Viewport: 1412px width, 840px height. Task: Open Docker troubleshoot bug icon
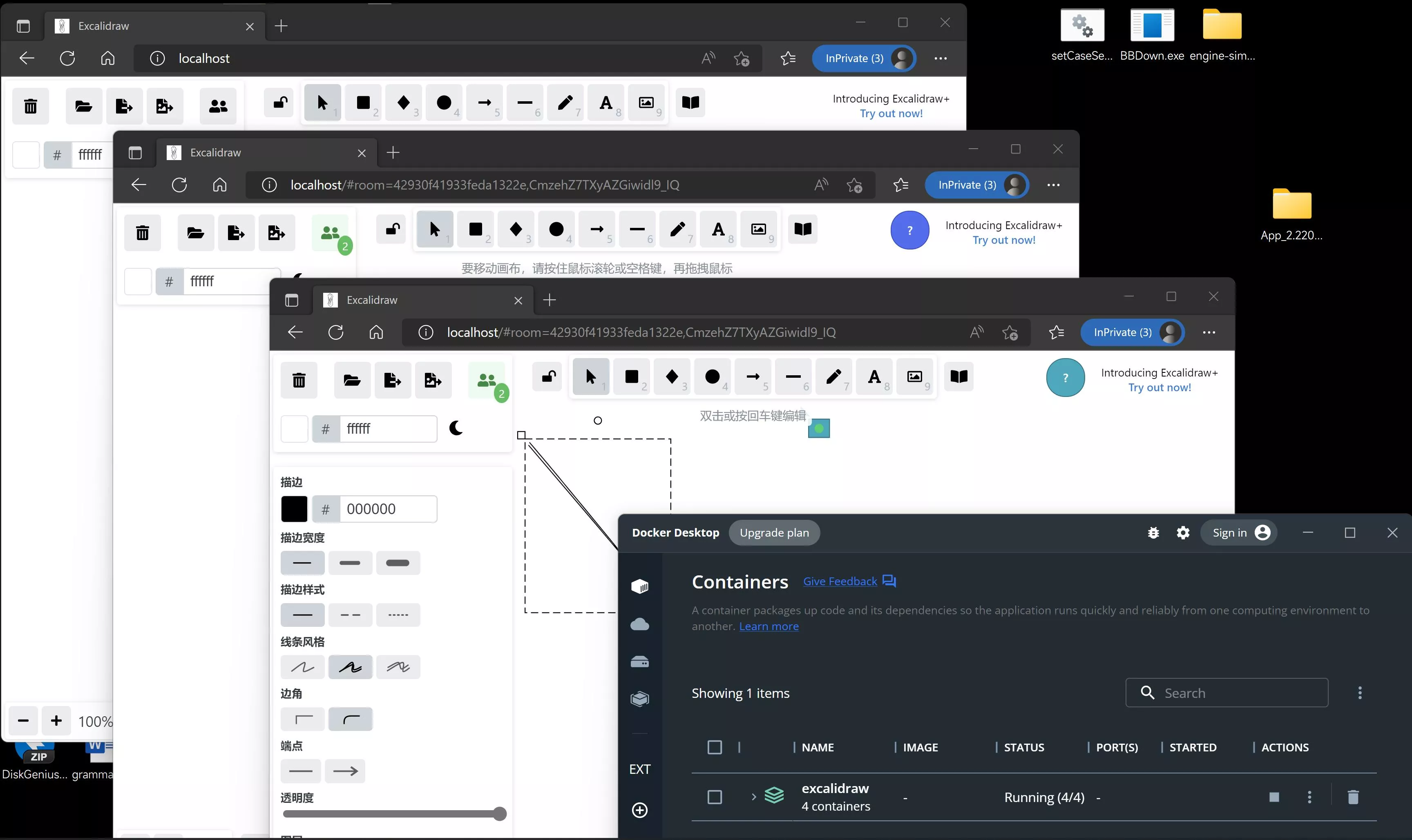(x=1153, y=533)
